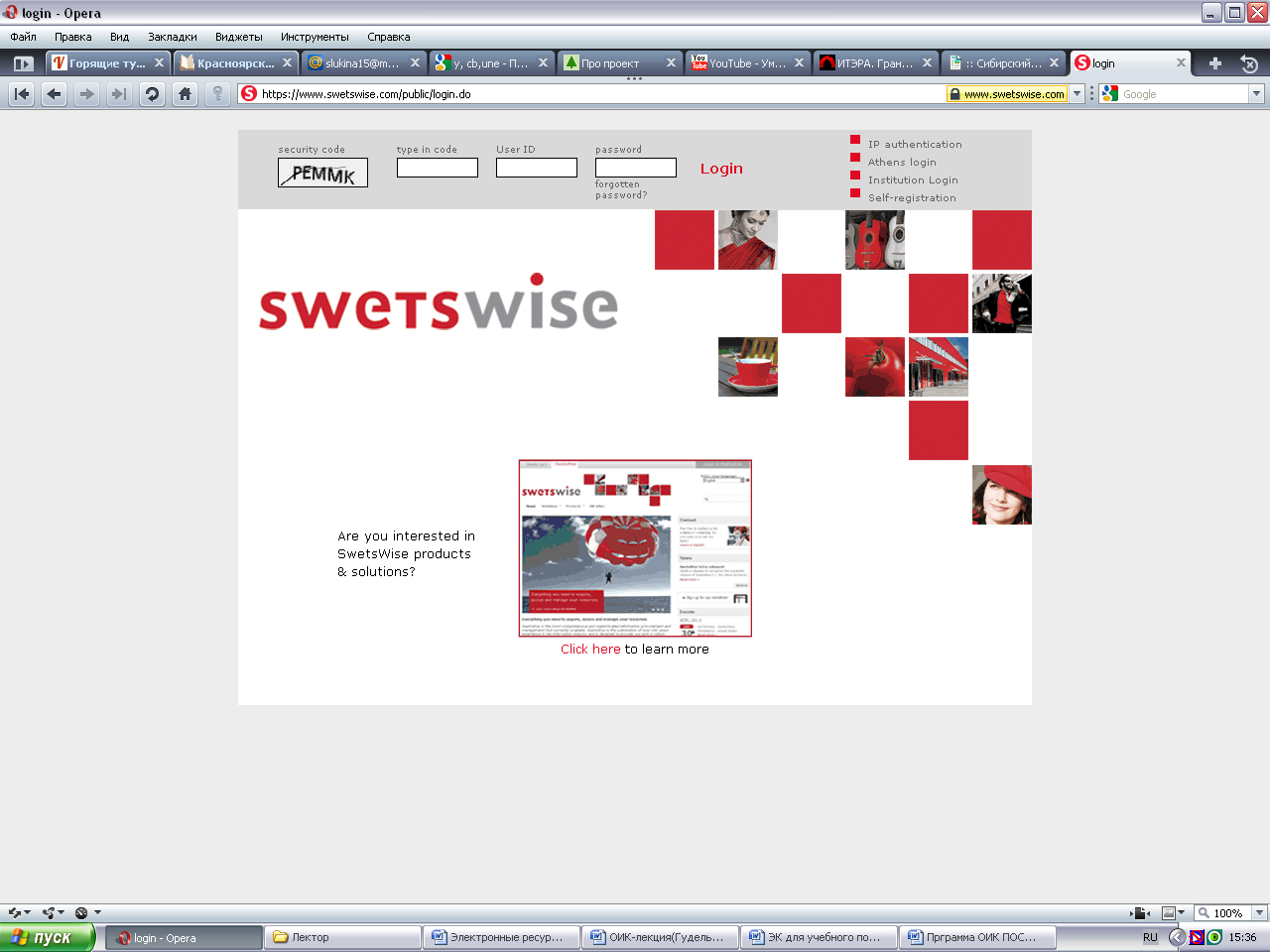Click the Opera Link sync status icon
1270x952 pixels.
point(15,912)
